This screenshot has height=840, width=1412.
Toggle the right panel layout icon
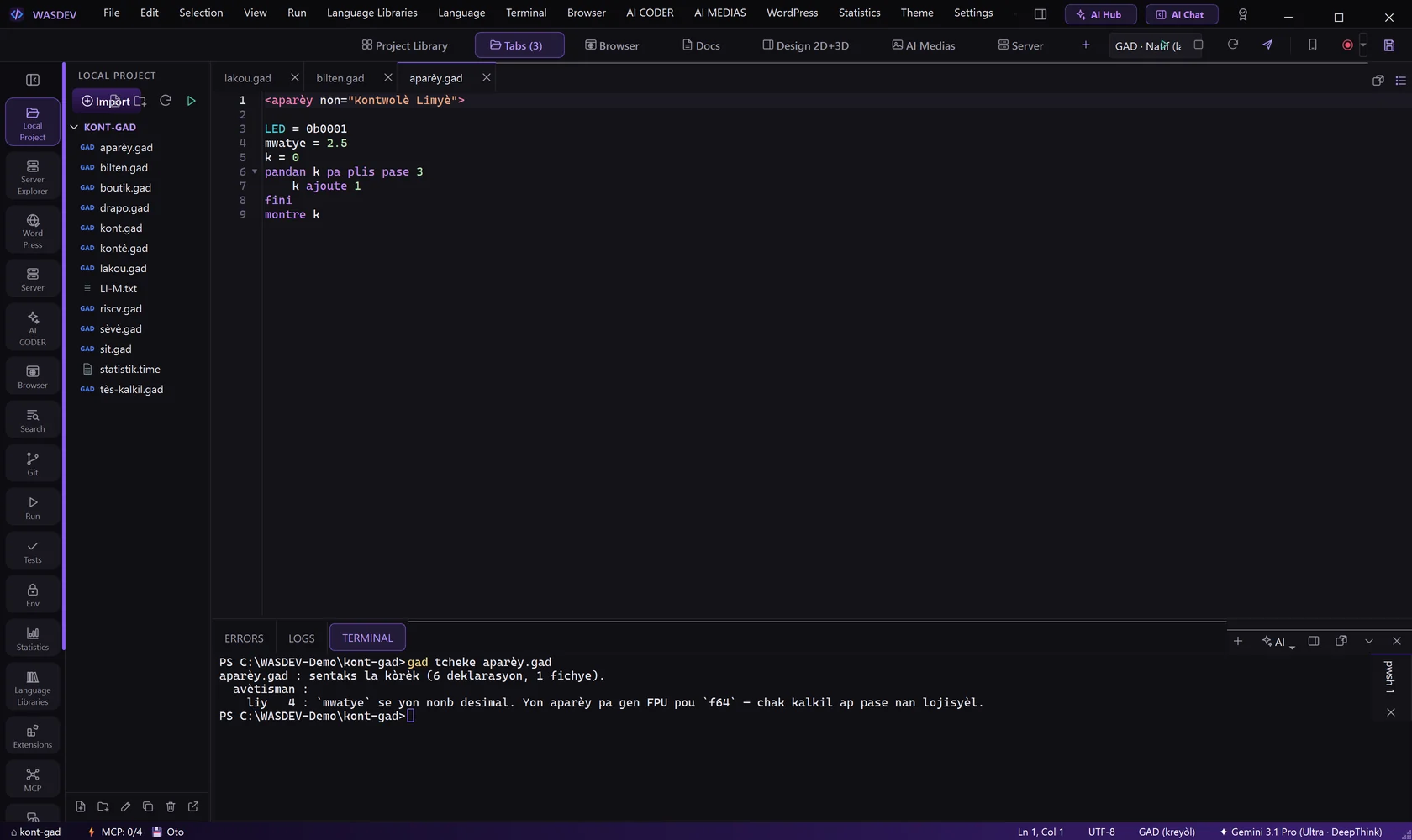coord(1041,14)
